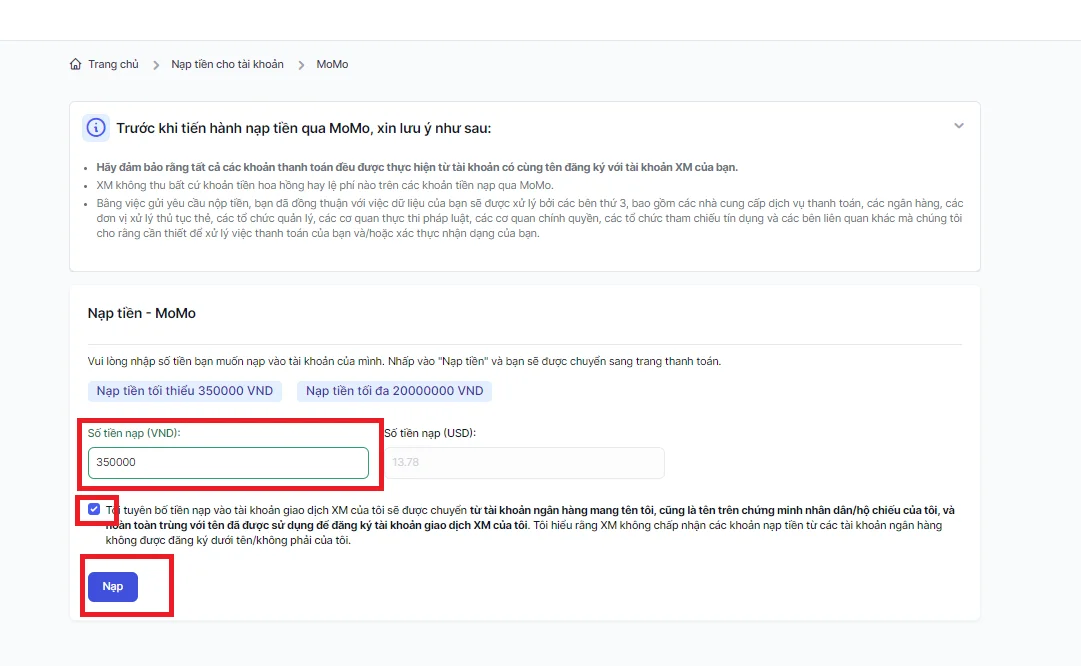Click the bullet starting Bằng việc gửi yêu cầu
The width and height of the screenshot is (1081, 666).
click(529, 219)
